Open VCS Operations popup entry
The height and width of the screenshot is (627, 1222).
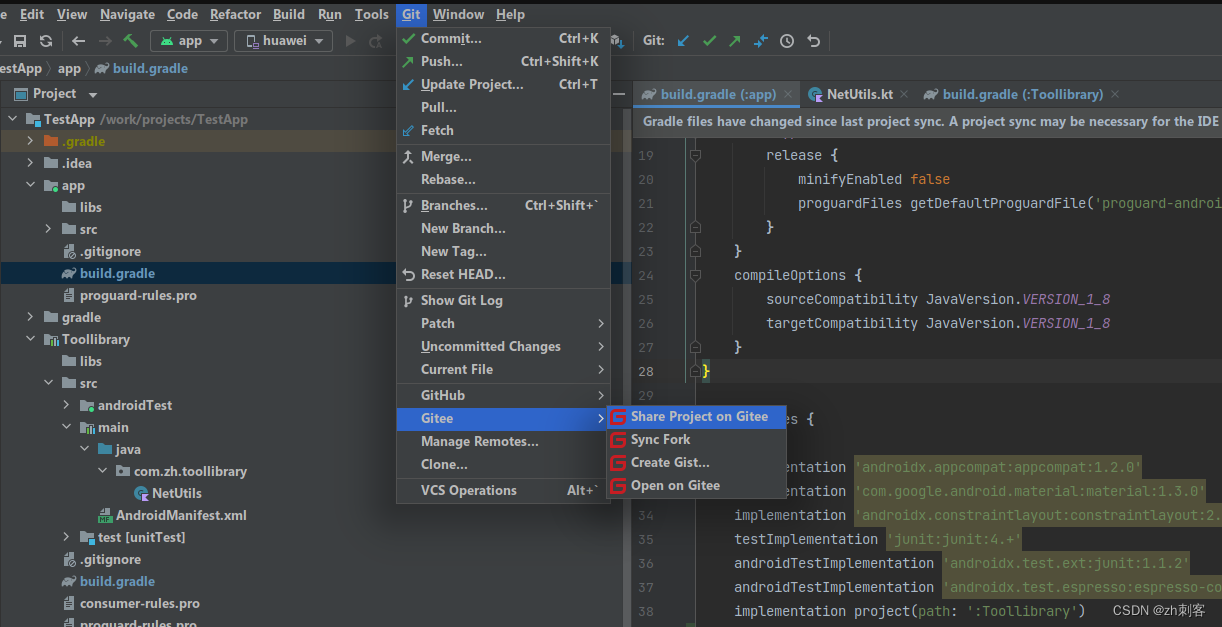pos(503,490)
